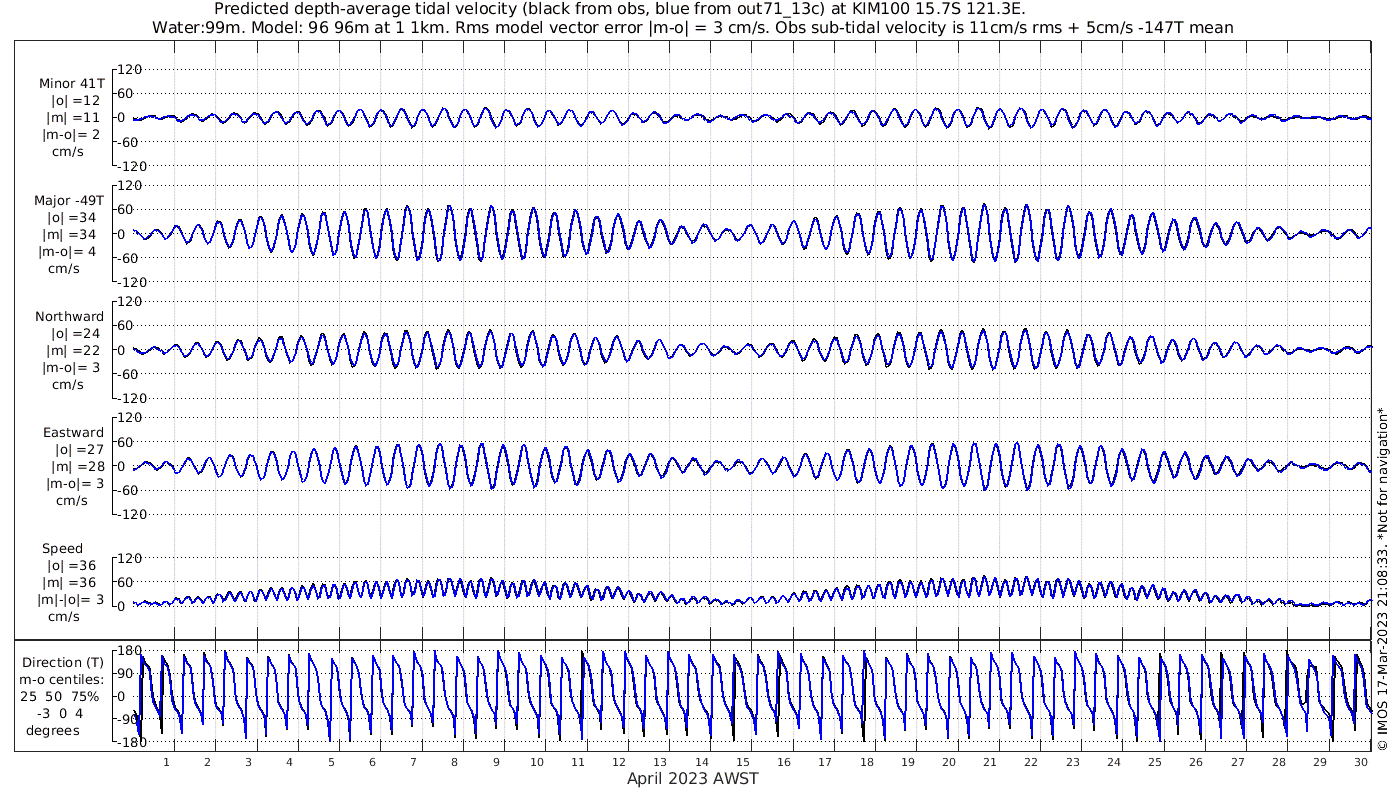The width and height of the screenshot is (1400, 800).
Task: Select day 21 on the date axis
Action: [990, 762]
